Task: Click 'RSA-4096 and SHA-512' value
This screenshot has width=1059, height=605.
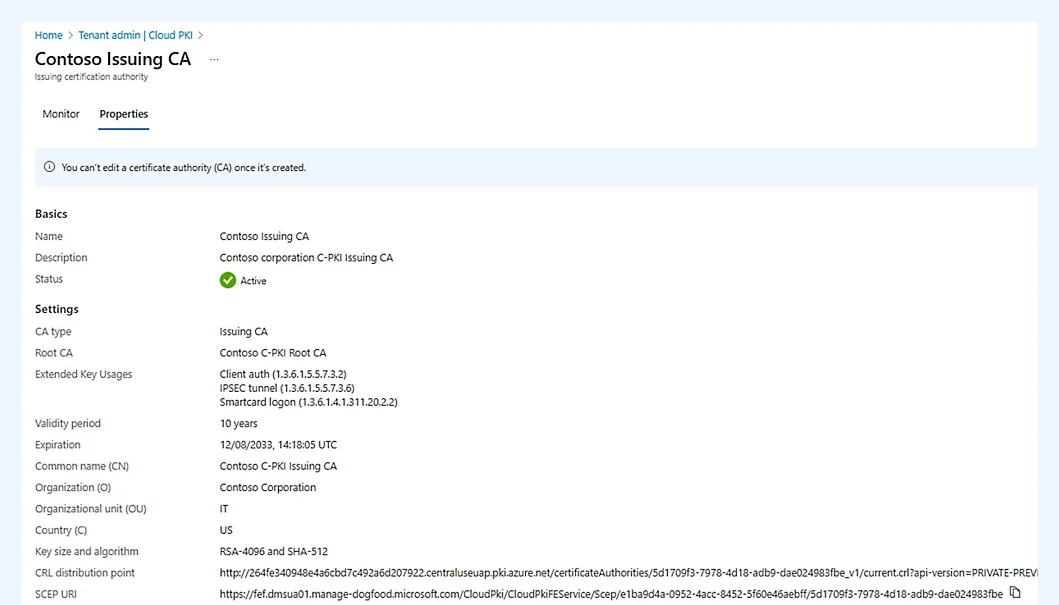Action: [x=274, y=552]
